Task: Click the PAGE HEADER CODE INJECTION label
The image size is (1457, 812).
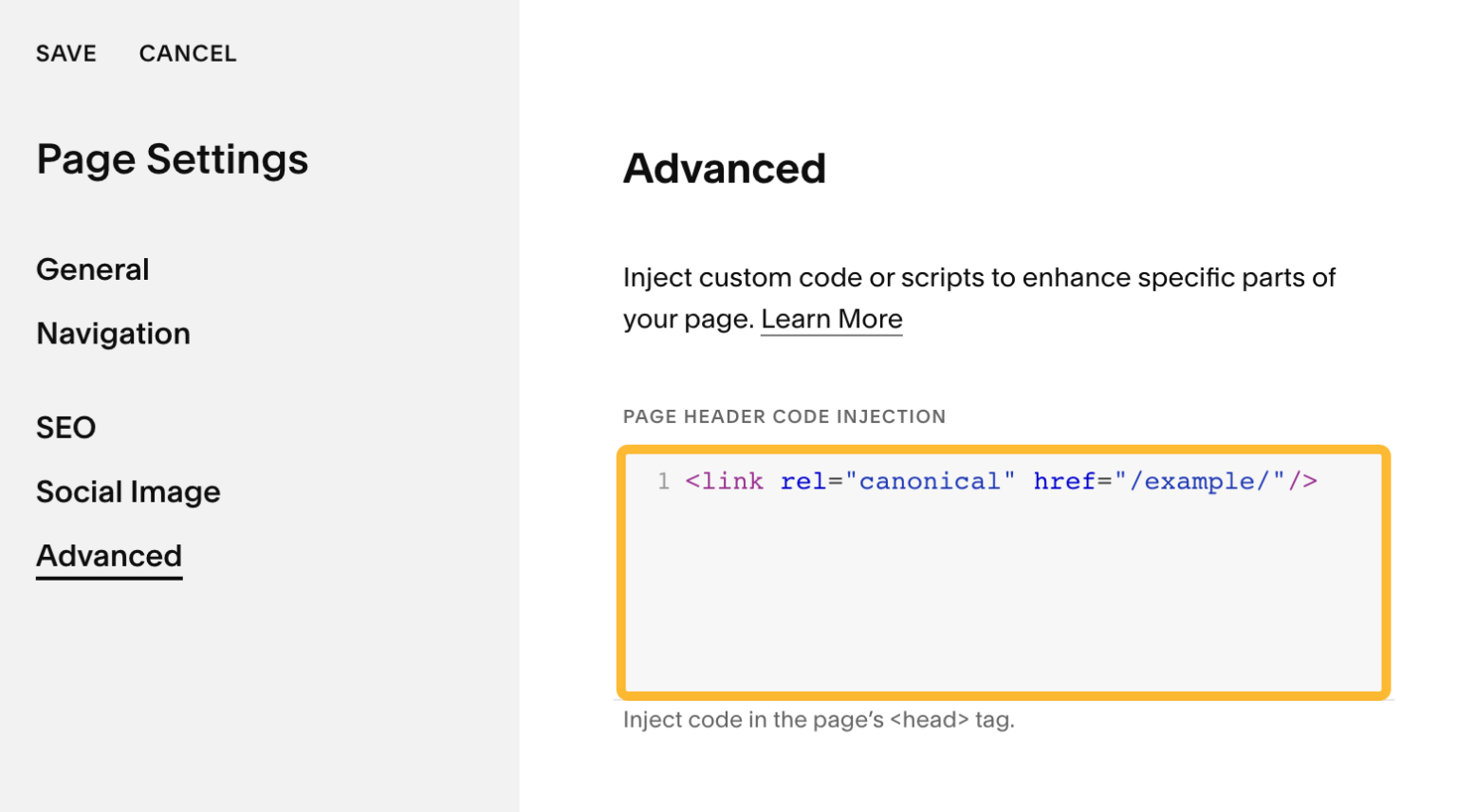Action: tap(784, 416)
